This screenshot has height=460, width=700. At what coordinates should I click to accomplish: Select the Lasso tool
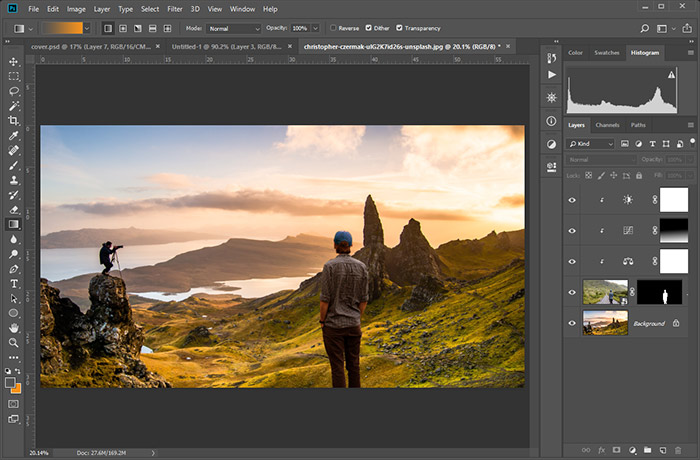tap(14, 91)
